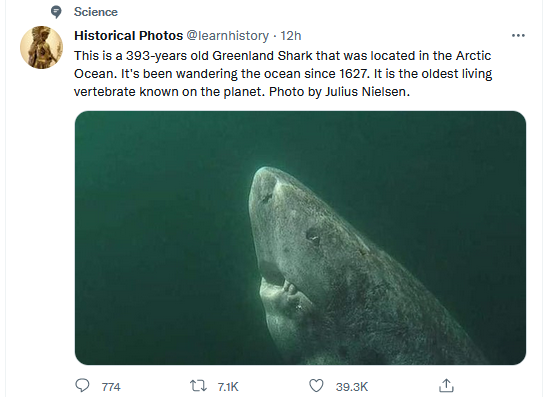Click the phrase 'Photo by Julius Nielsen'
Viewport: 559px width, 397px height.
(x=338, y=92)
